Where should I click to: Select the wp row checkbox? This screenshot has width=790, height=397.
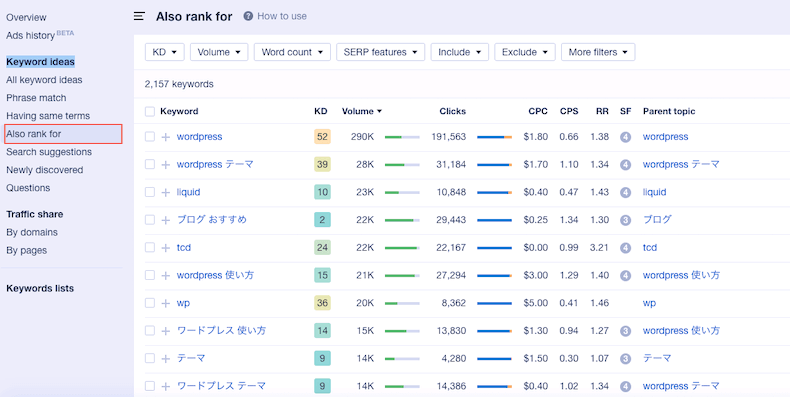pyautogui.click(x=150, y=303)
